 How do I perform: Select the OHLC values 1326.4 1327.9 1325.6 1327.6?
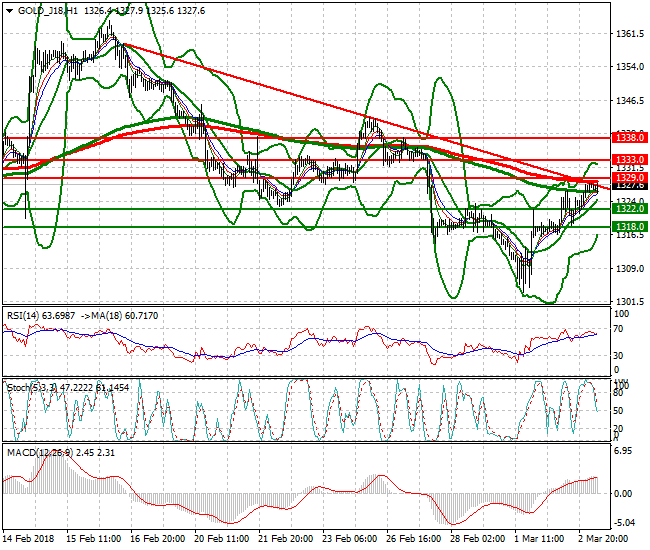[144, 11]
